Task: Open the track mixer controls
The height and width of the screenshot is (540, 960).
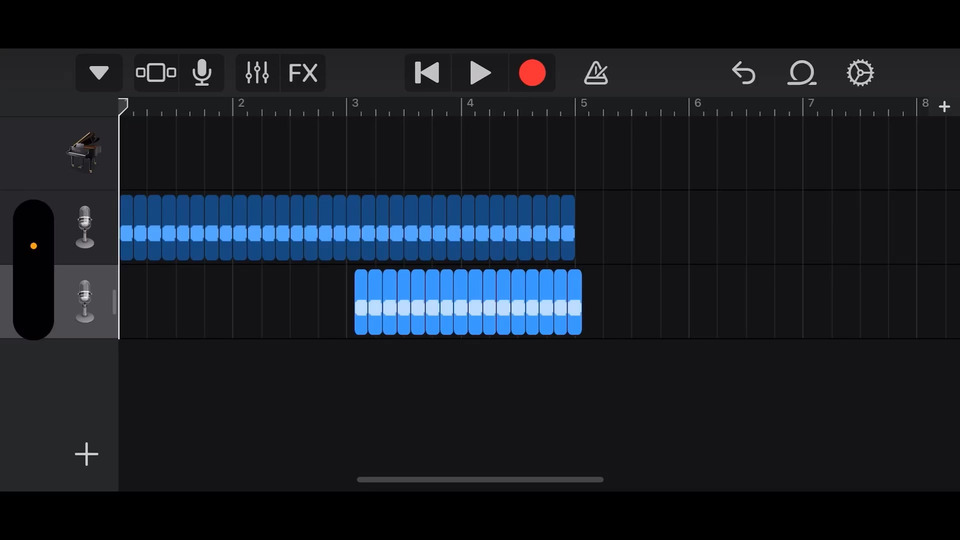Action: (257, 73)
